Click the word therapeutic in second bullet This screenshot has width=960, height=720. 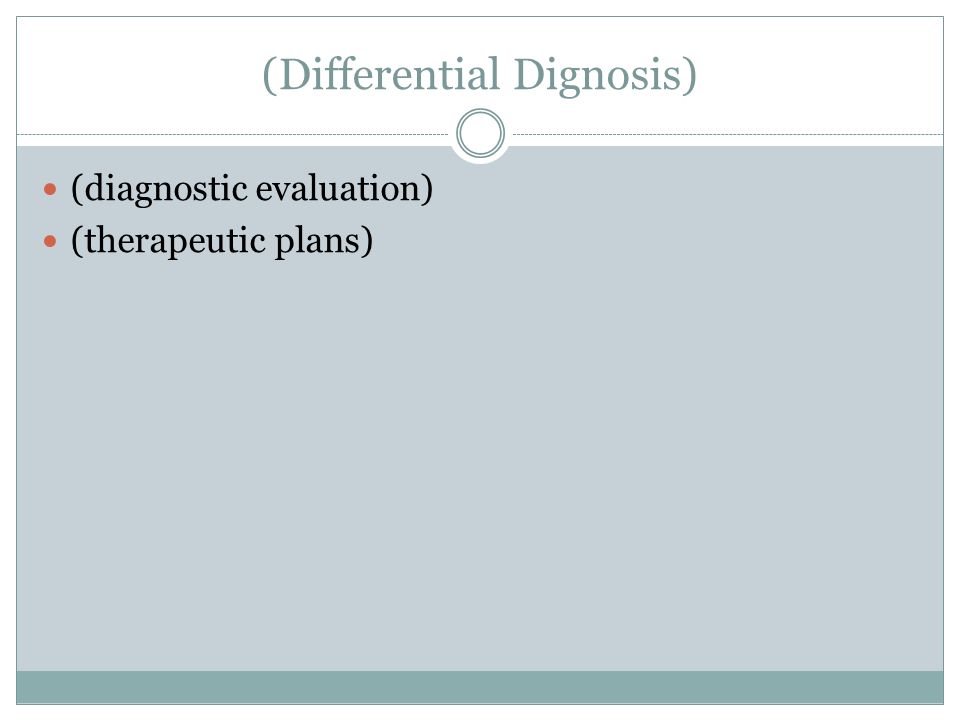coord(175,241)
